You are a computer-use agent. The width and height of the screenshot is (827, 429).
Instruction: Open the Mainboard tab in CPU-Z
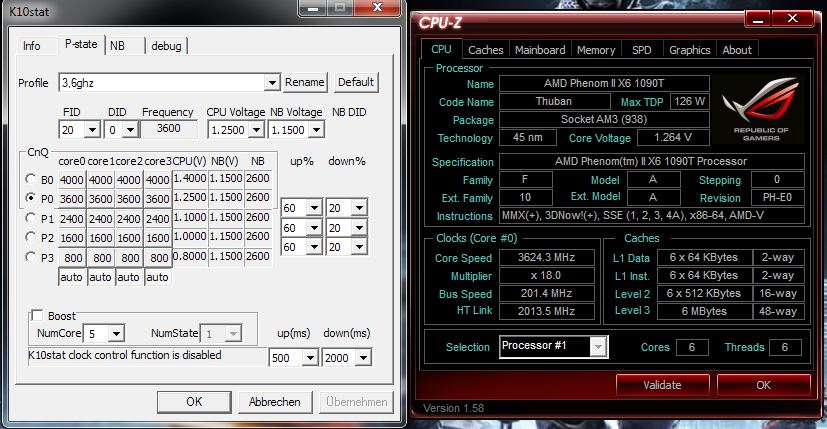click(540, 50)
